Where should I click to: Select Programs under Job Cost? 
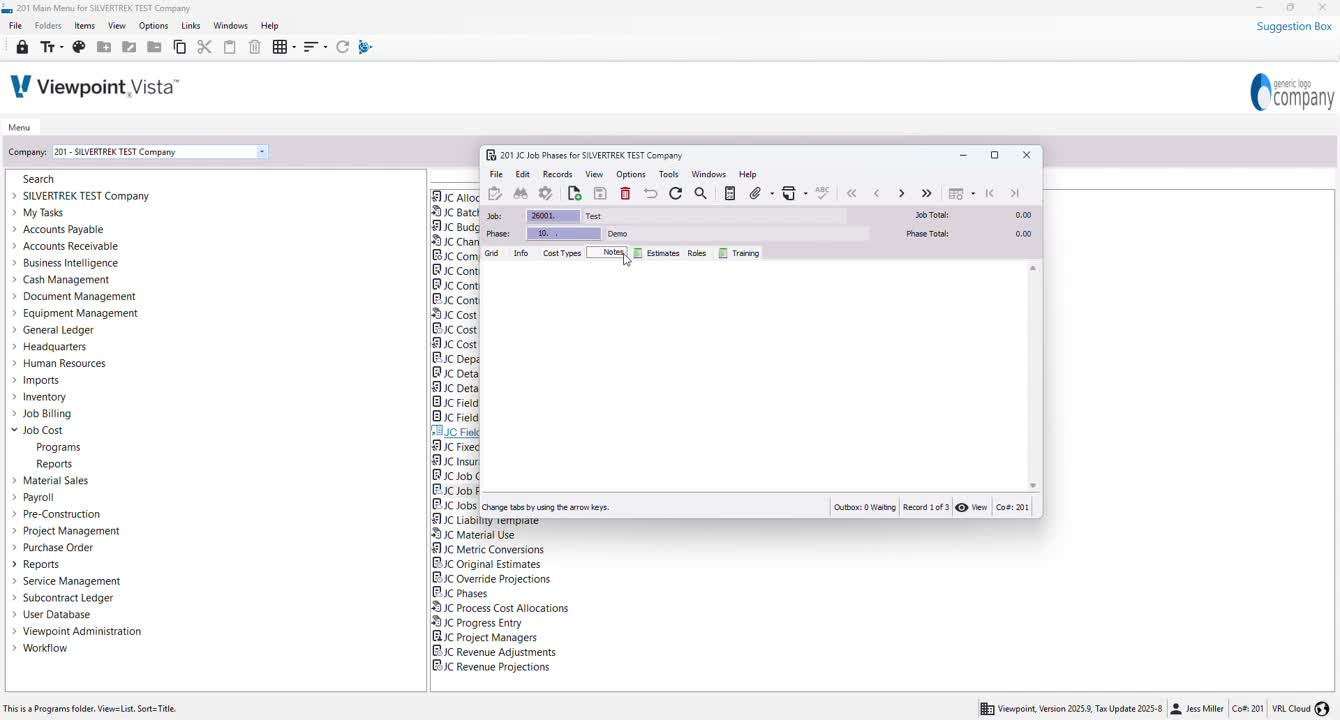click(58, 447)
